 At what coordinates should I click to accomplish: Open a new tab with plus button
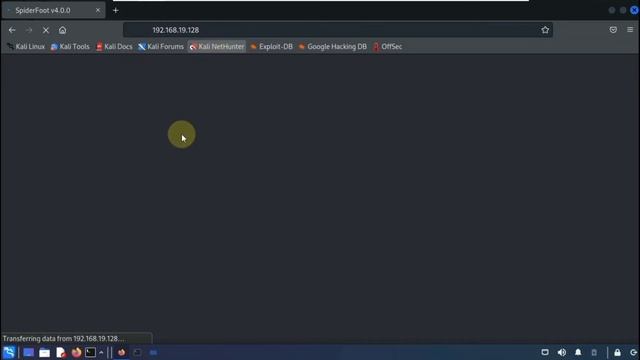click(x=116, y=10)
